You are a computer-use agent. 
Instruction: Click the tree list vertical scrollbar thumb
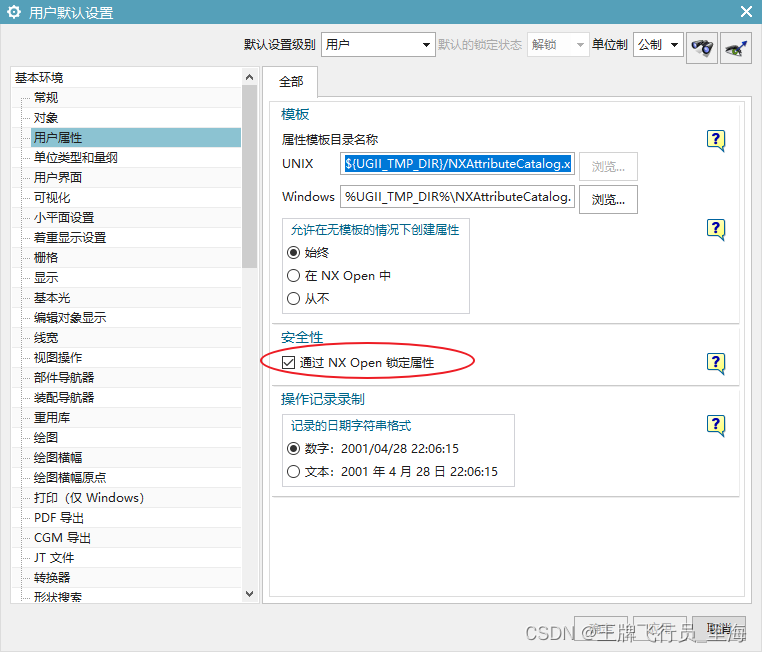click(249, 176)
